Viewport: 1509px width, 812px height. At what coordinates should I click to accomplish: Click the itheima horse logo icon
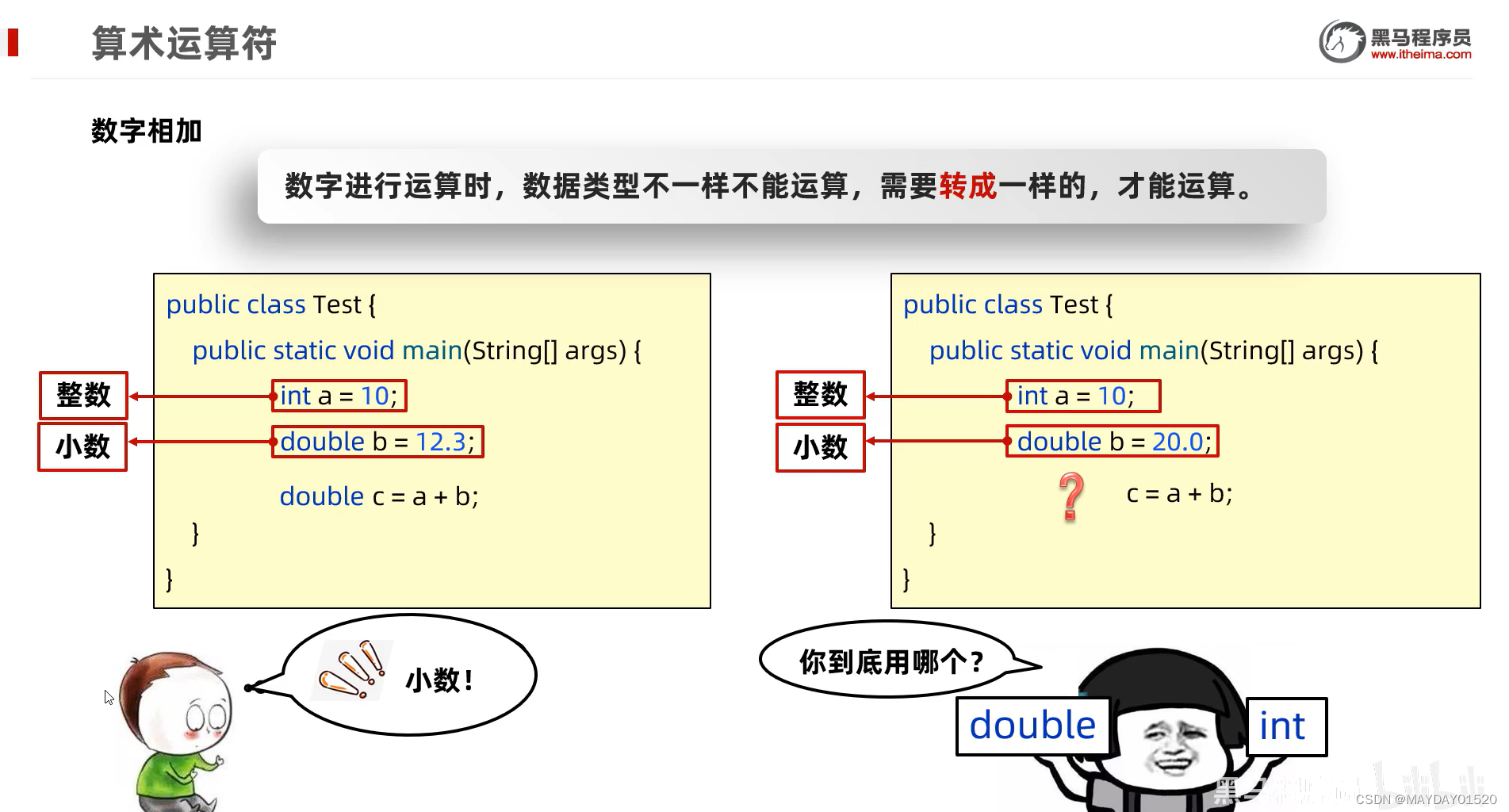click(x=1342, y=41)
